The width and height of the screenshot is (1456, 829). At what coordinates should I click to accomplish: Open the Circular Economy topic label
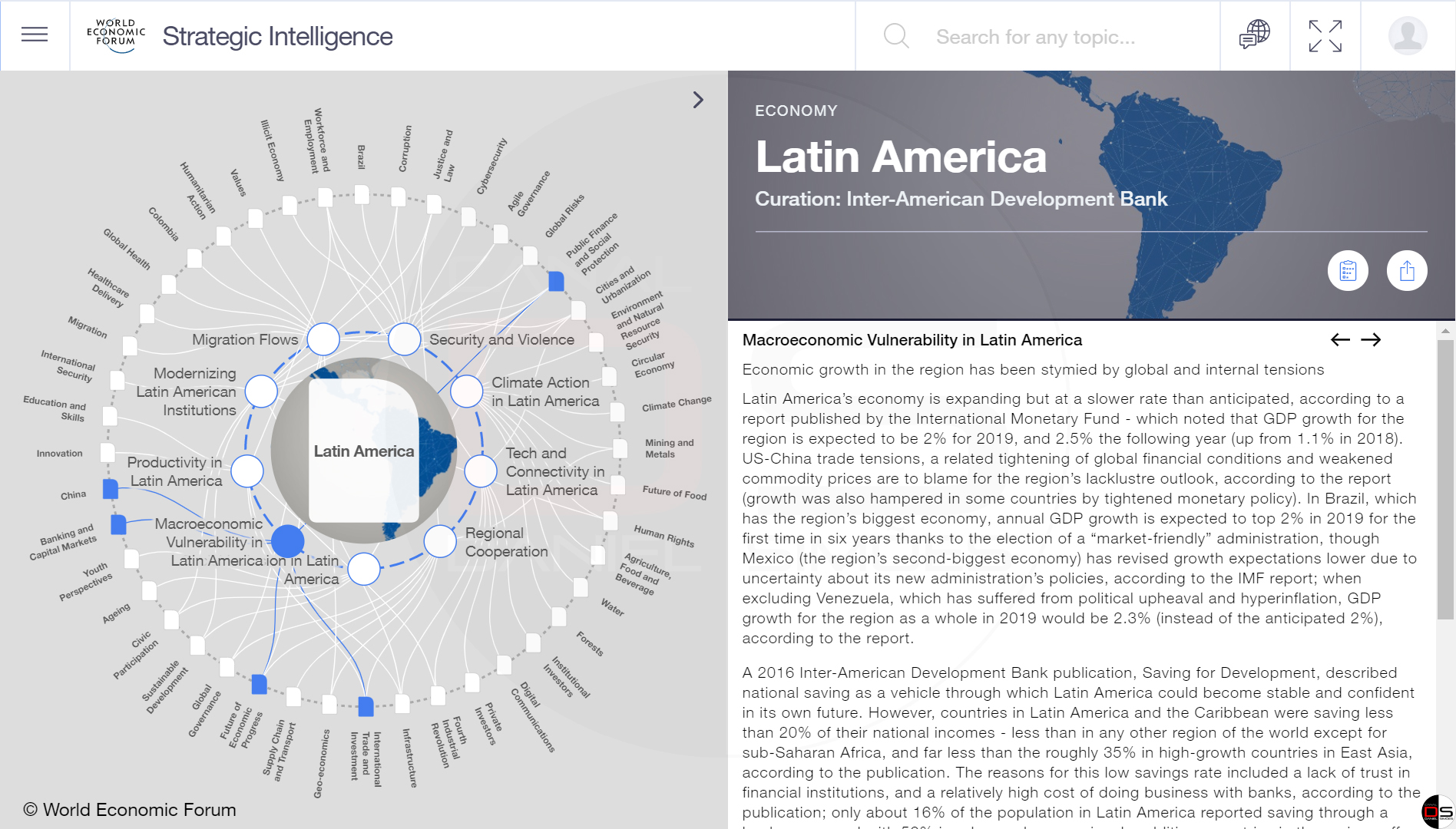(x=653, y=365)
